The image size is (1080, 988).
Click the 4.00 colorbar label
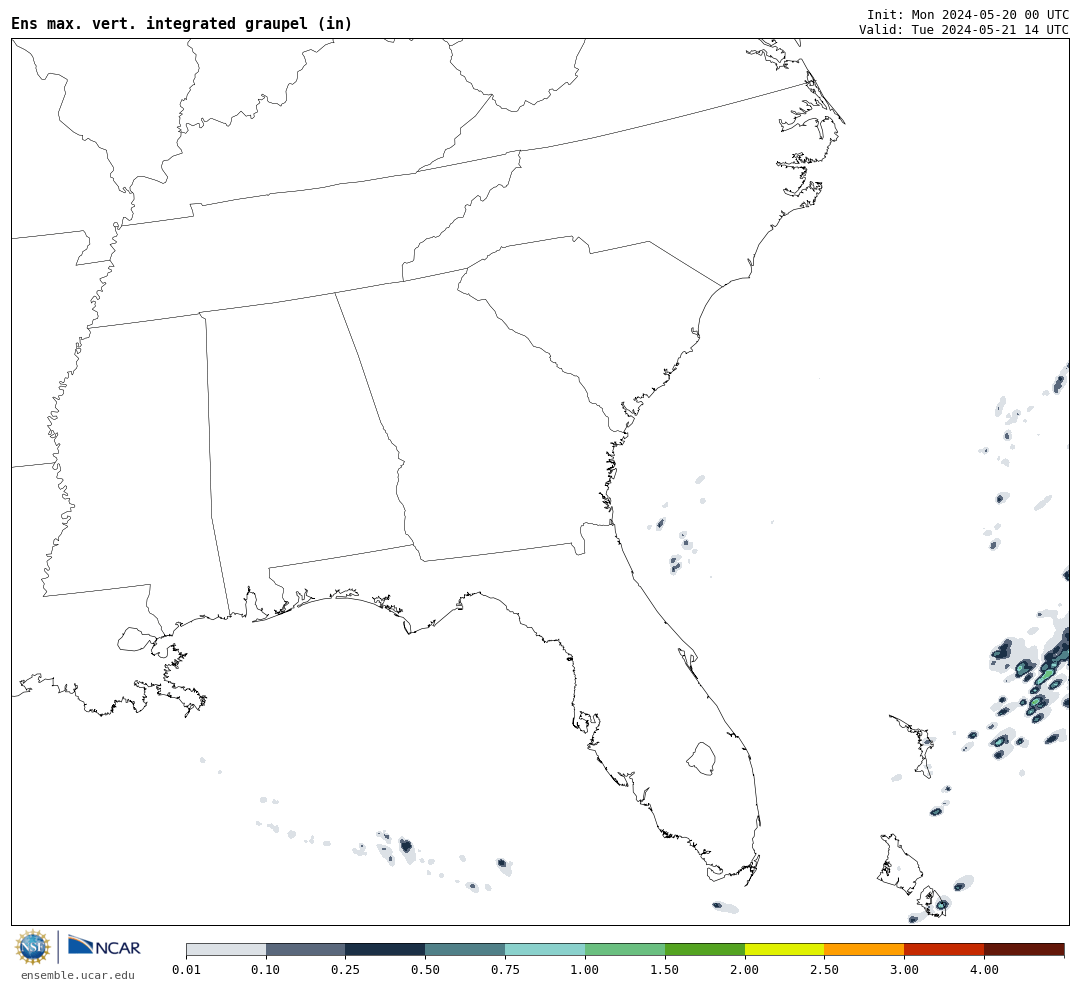[x=984, y=969]
